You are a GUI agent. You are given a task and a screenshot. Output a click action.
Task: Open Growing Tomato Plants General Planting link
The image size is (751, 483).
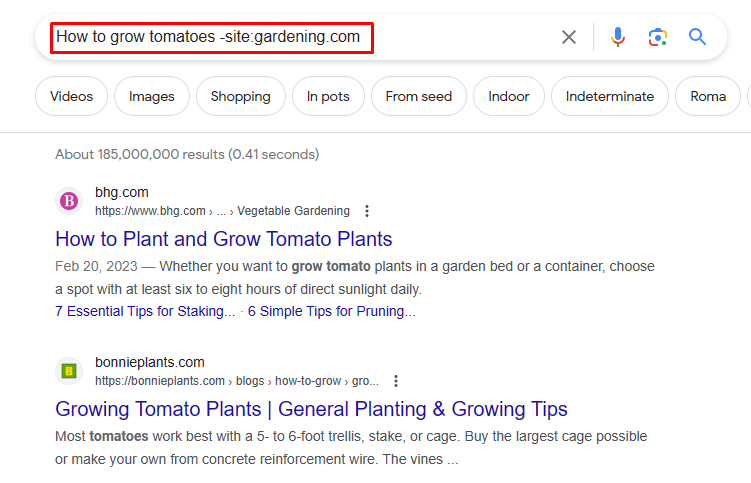point(311,409)
